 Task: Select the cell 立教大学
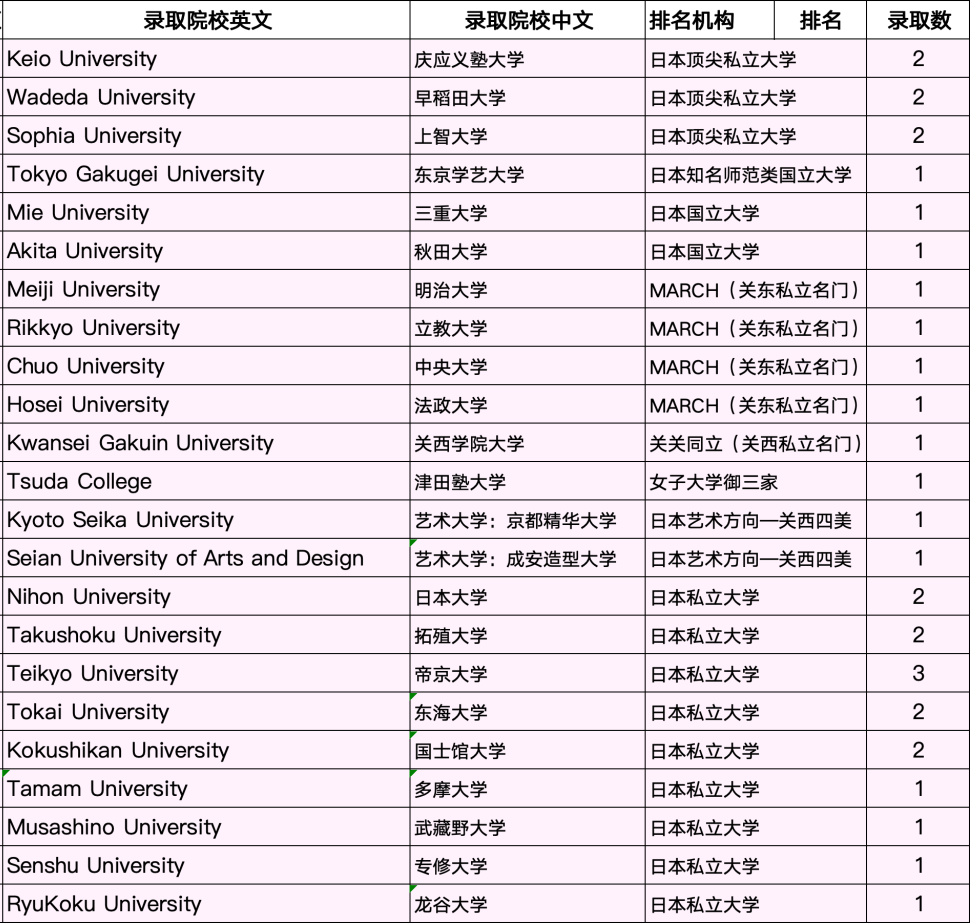[x=528, y=327]
